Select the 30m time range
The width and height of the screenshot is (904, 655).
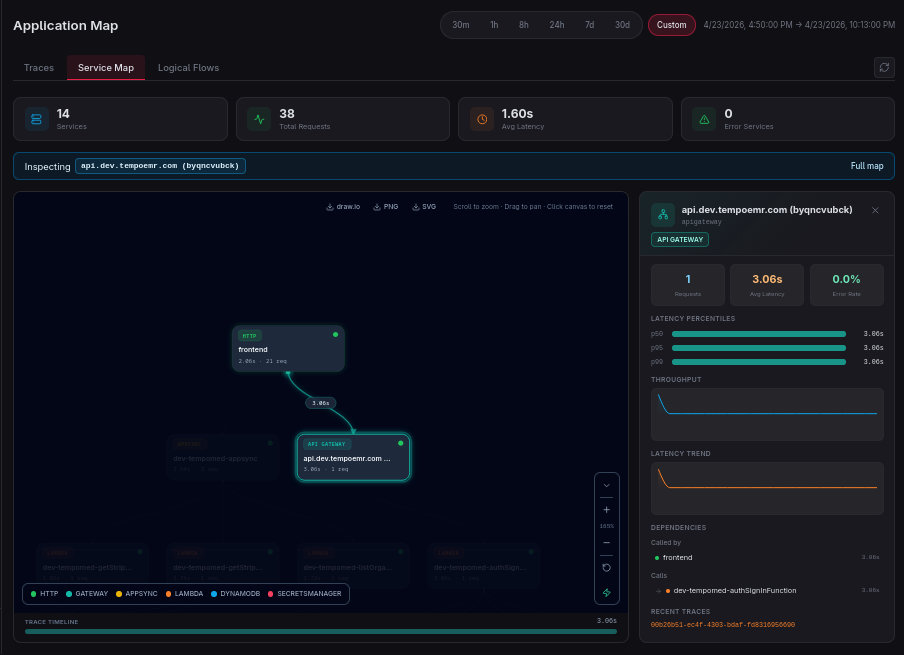(461, 25)
